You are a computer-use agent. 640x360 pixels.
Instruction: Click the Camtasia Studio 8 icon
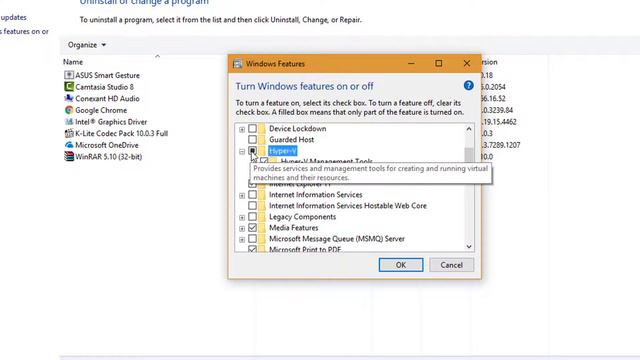click(x=69, y=87)
